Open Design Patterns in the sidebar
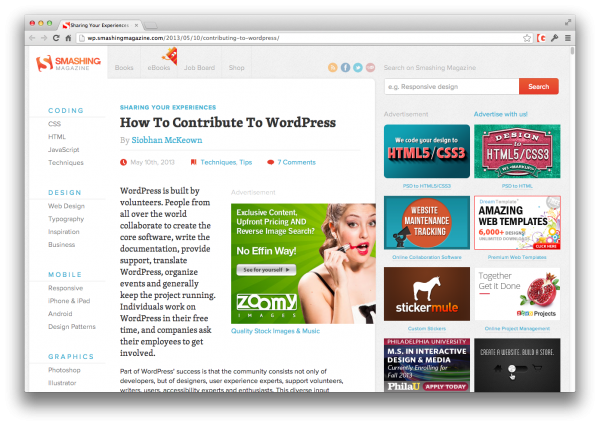This screenshot has width=600, height=426. point(72,327)
